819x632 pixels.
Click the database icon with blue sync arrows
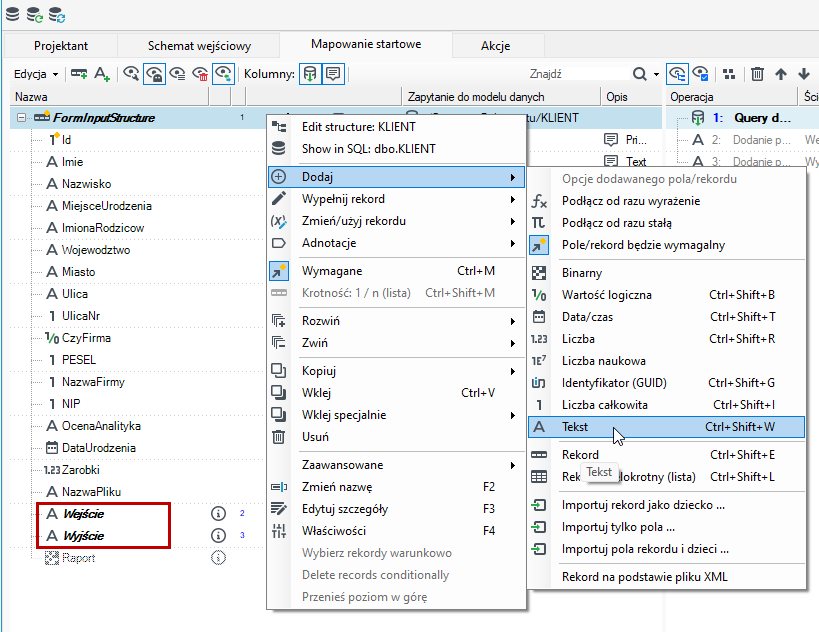[57, 14]
